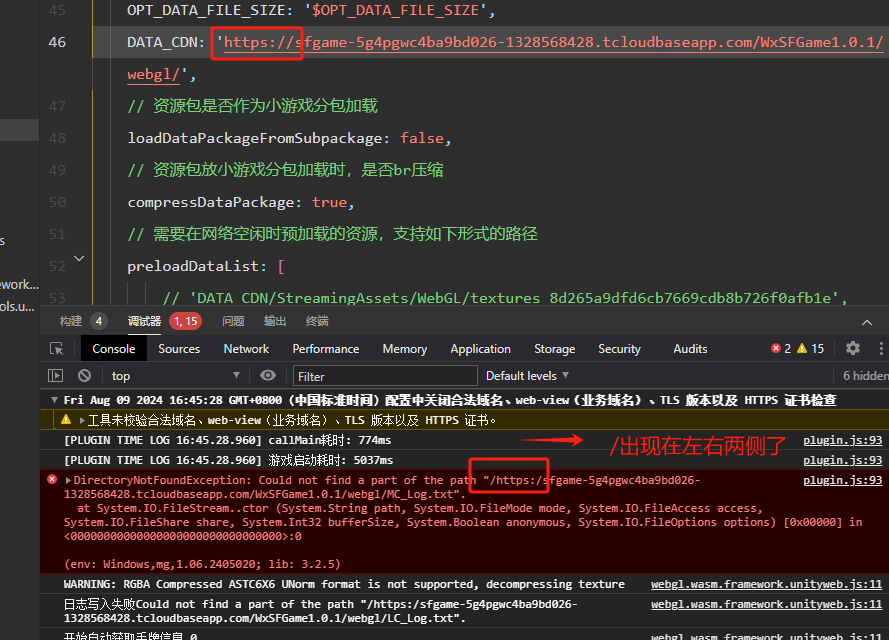This screenshot has width=889, height=640.
Task: Click the 游戏启动耗时: 5037ms log message
Action: click(x=331, y=460)
